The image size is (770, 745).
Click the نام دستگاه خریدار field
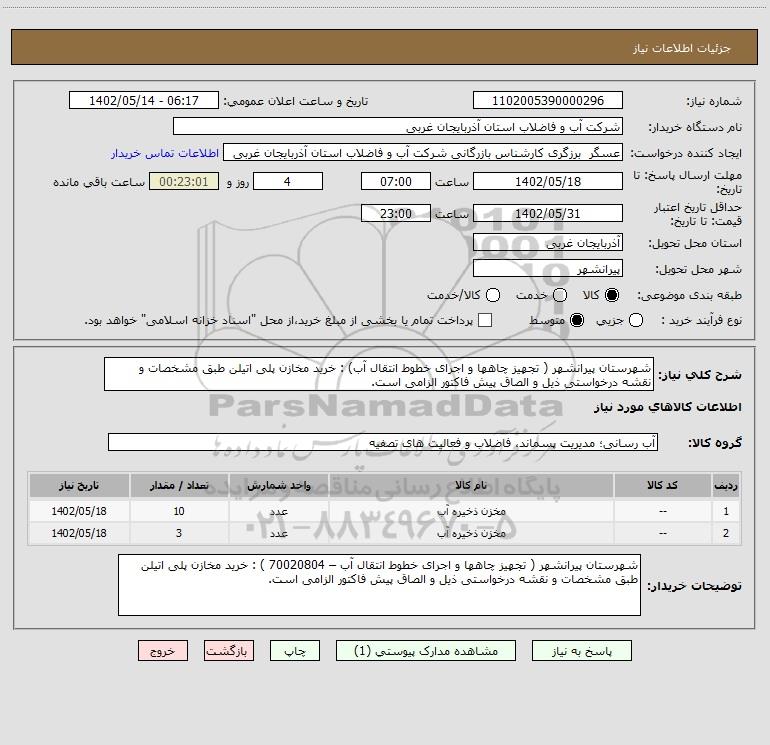(398, 127)
